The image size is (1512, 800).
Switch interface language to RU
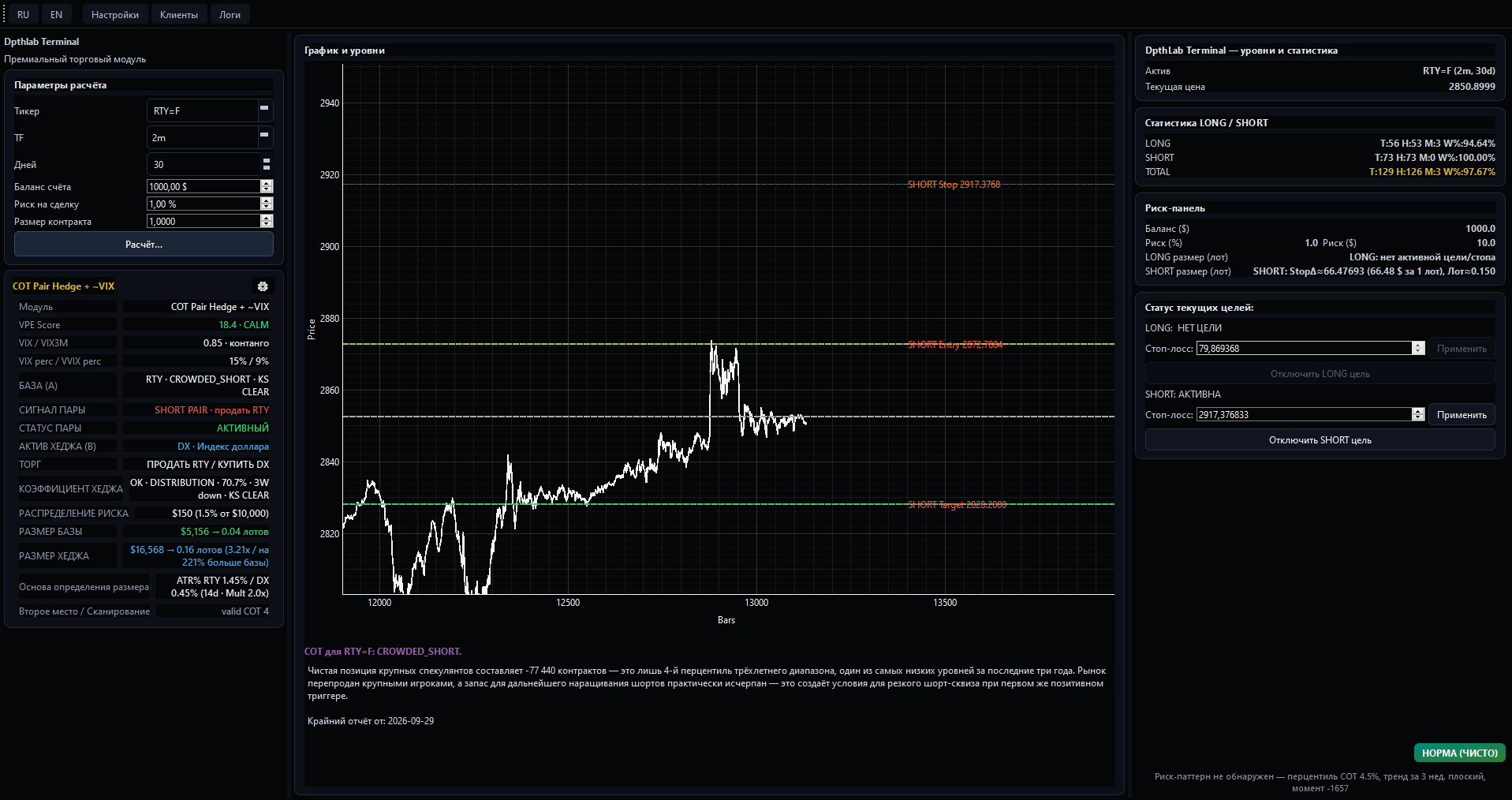[24, 14]
